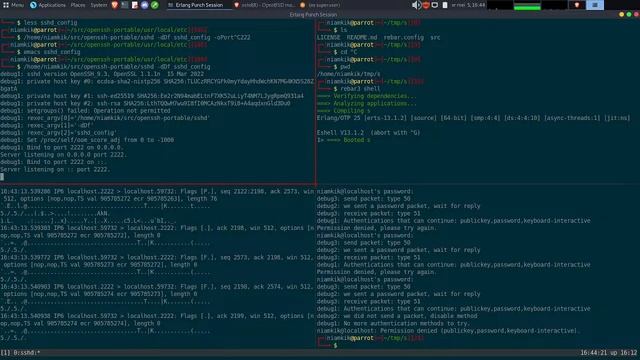
Task: Click the round blue launcher icon in the panel
Action: click(144, 5)
